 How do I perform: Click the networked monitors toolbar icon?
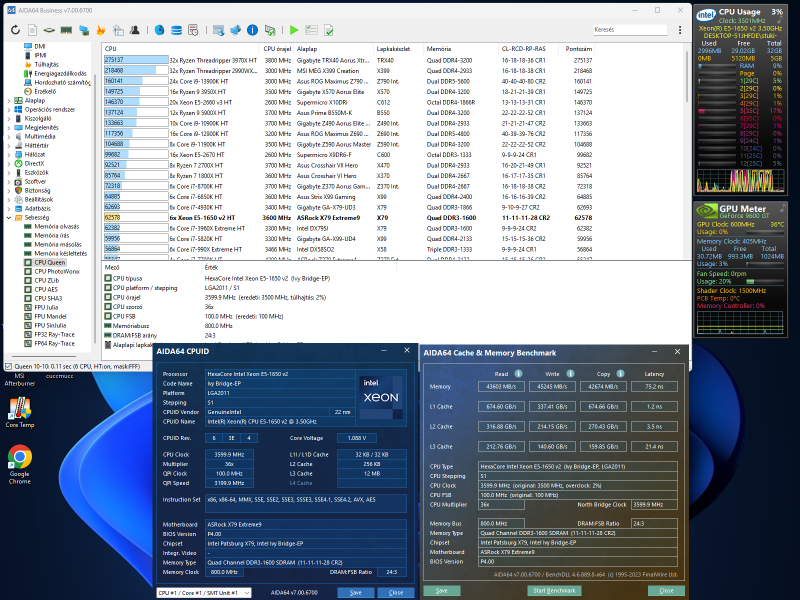(x=84, y=30)
